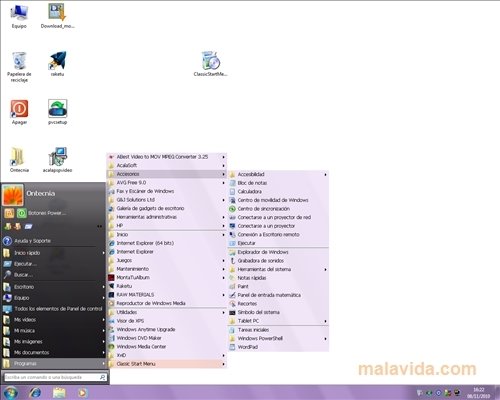Click Buscar... in the start menu
The height and width of the screenshot is (400, 500).
click(54, 275)
